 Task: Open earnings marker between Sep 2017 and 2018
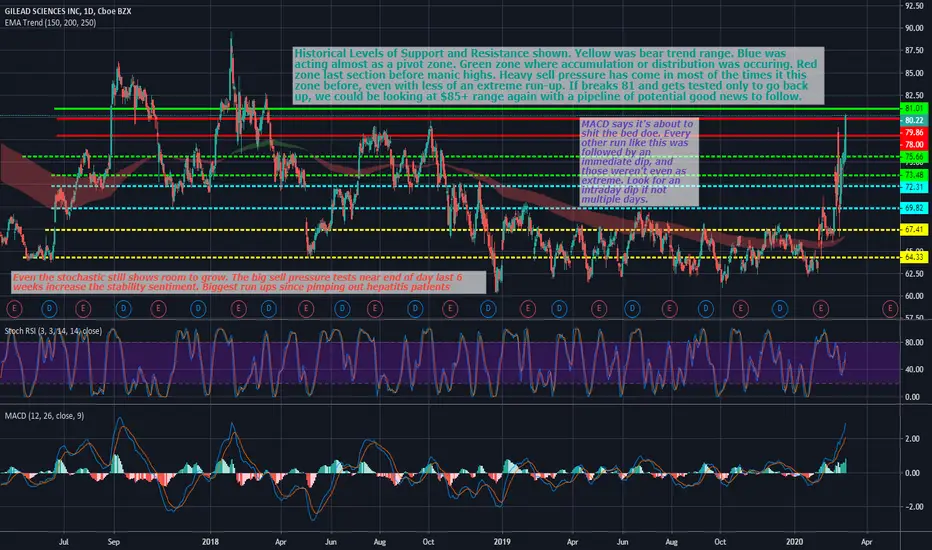(158, 309)
